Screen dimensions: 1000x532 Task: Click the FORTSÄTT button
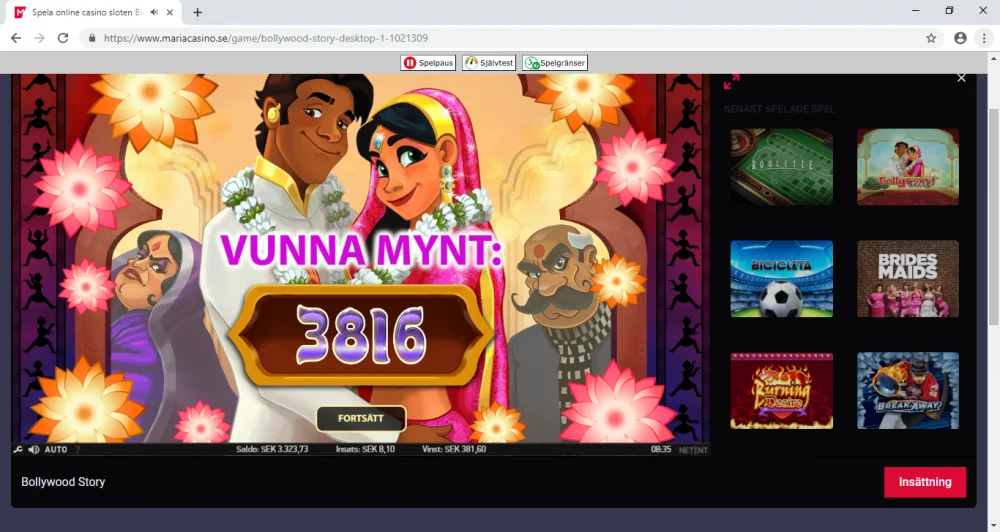(361, 418)
